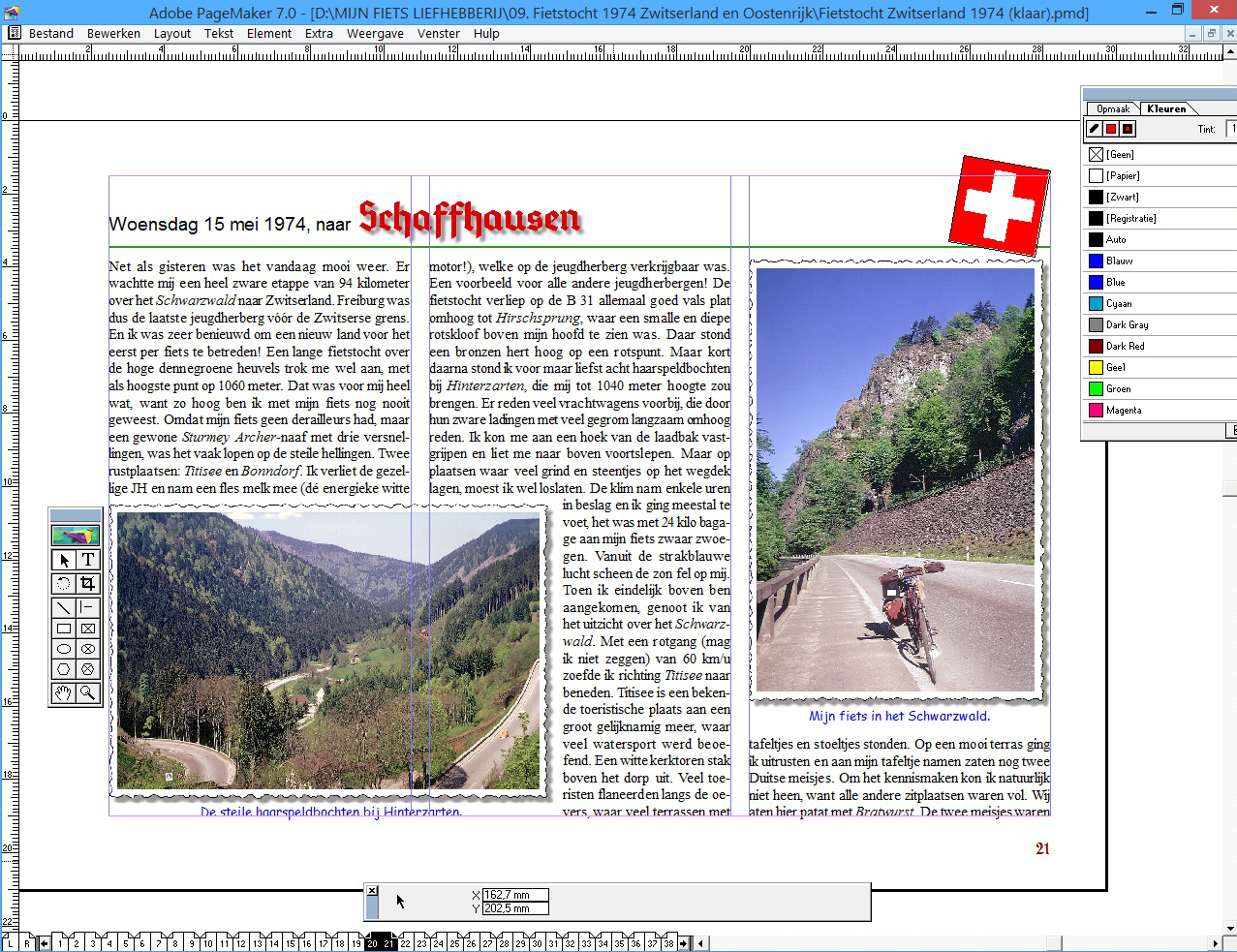Apply the Magenta color swatch
1237x952 pixels.
[x=1124, y=411]
